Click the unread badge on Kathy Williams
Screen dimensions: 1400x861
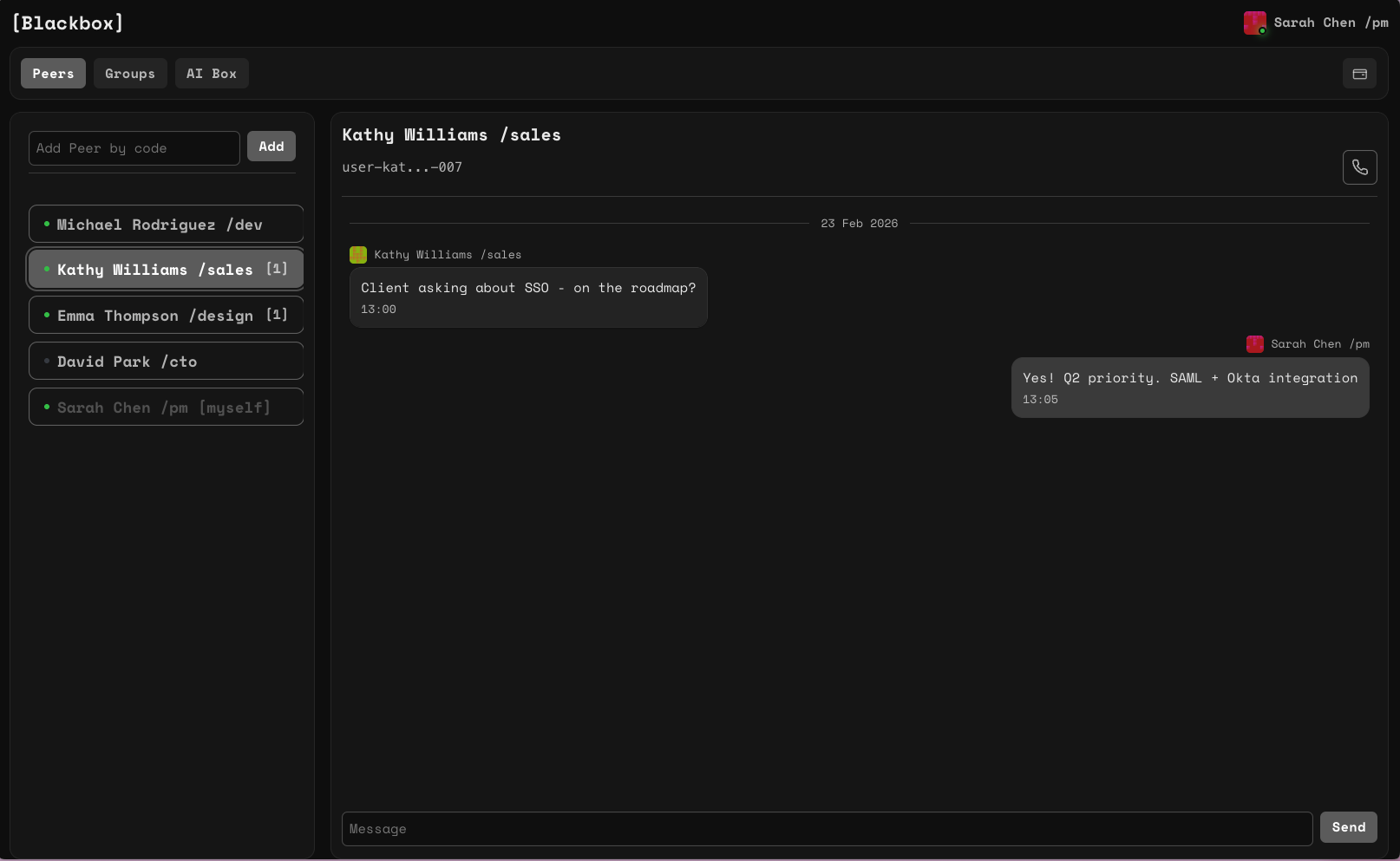277,269
